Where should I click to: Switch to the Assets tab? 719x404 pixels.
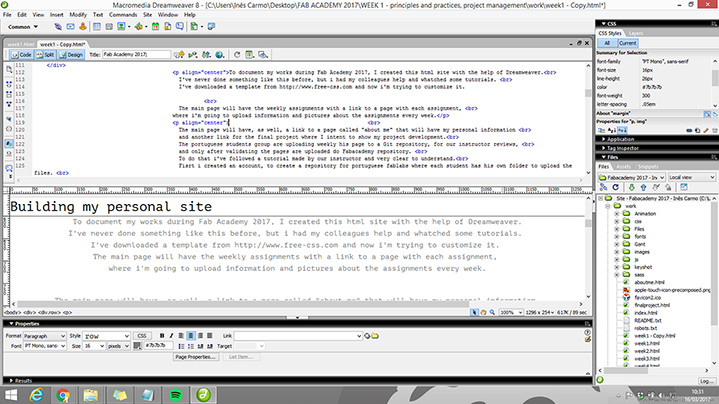[624, 166]
